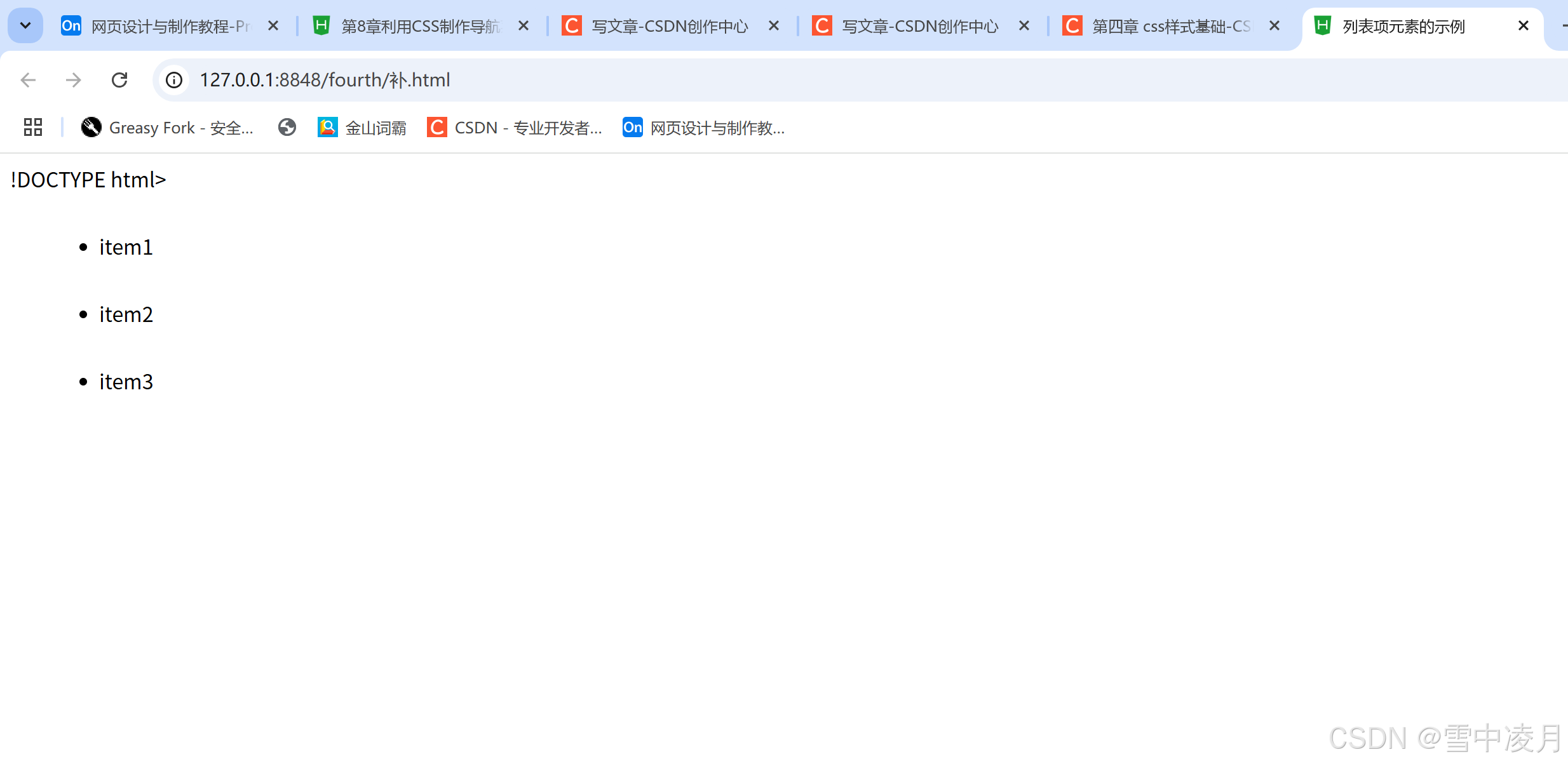
Task: Click the item2 list entry
Action: click(126, 315)
